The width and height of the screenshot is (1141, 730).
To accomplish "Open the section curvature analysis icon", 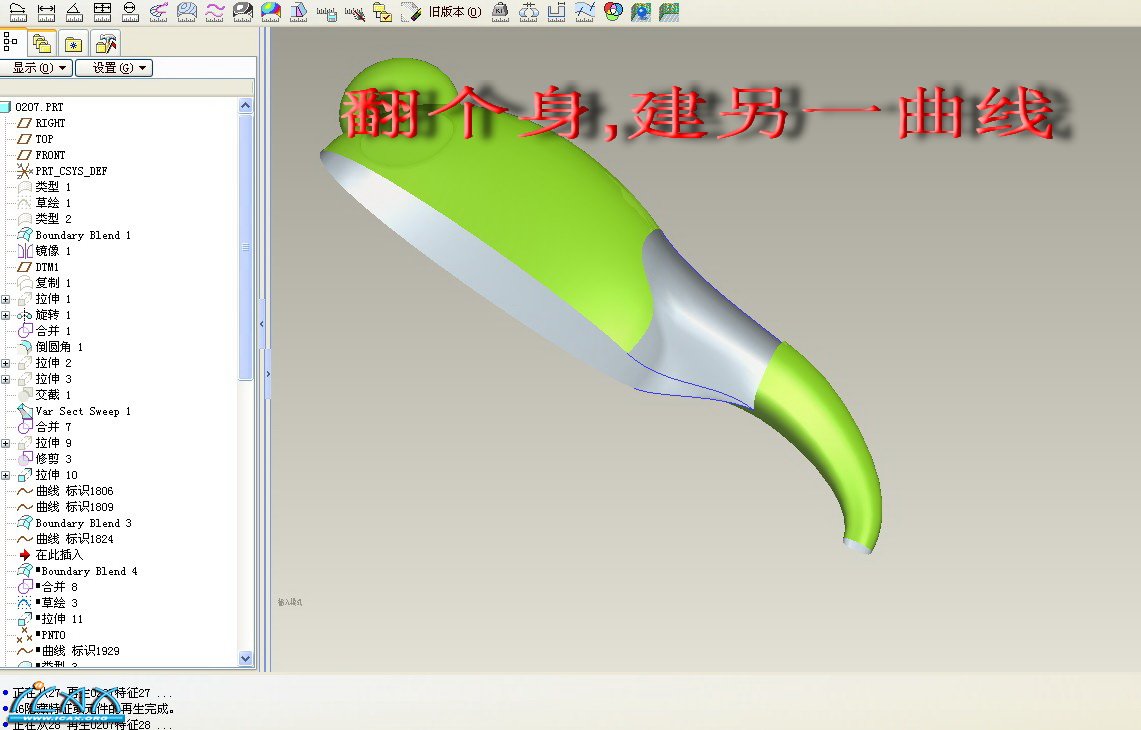I will tap(187, 12).
